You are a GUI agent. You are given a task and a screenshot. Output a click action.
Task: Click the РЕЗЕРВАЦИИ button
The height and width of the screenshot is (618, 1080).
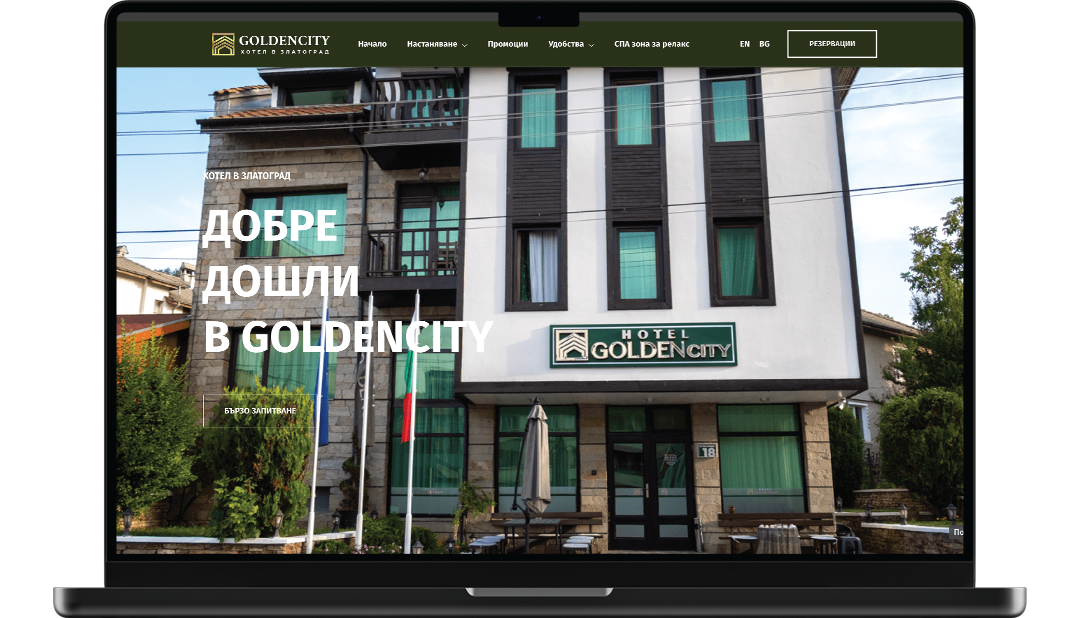click(x=832, y=43)
